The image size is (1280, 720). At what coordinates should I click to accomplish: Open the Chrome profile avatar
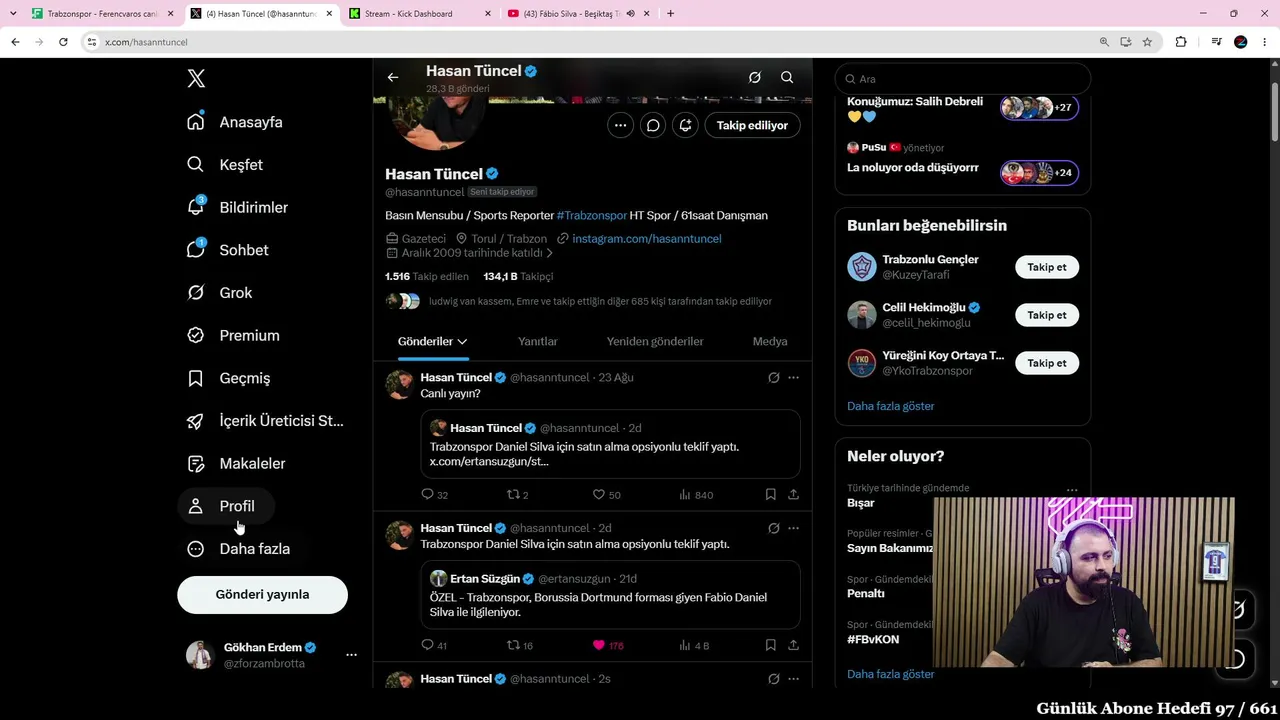(1241, 42)
